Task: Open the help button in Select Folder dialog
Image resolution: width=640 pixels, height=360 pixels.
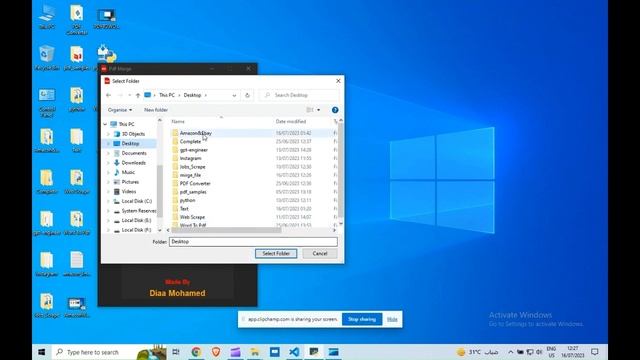Action: click(x=335, y=110)
